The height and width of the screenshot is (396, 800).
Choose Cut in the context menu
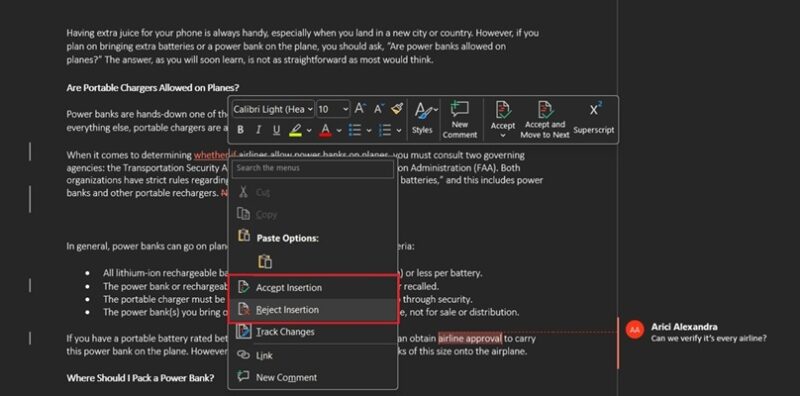(313, 192)
